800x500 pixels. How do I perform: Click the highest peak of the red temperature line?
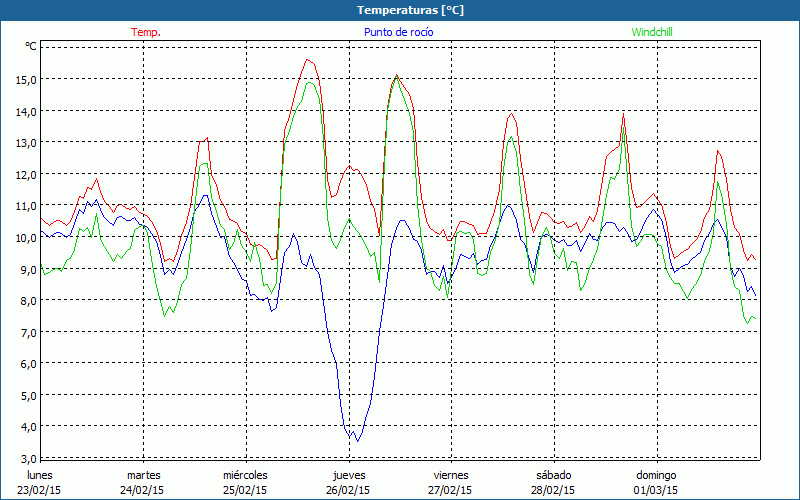[x=309, y=60]
